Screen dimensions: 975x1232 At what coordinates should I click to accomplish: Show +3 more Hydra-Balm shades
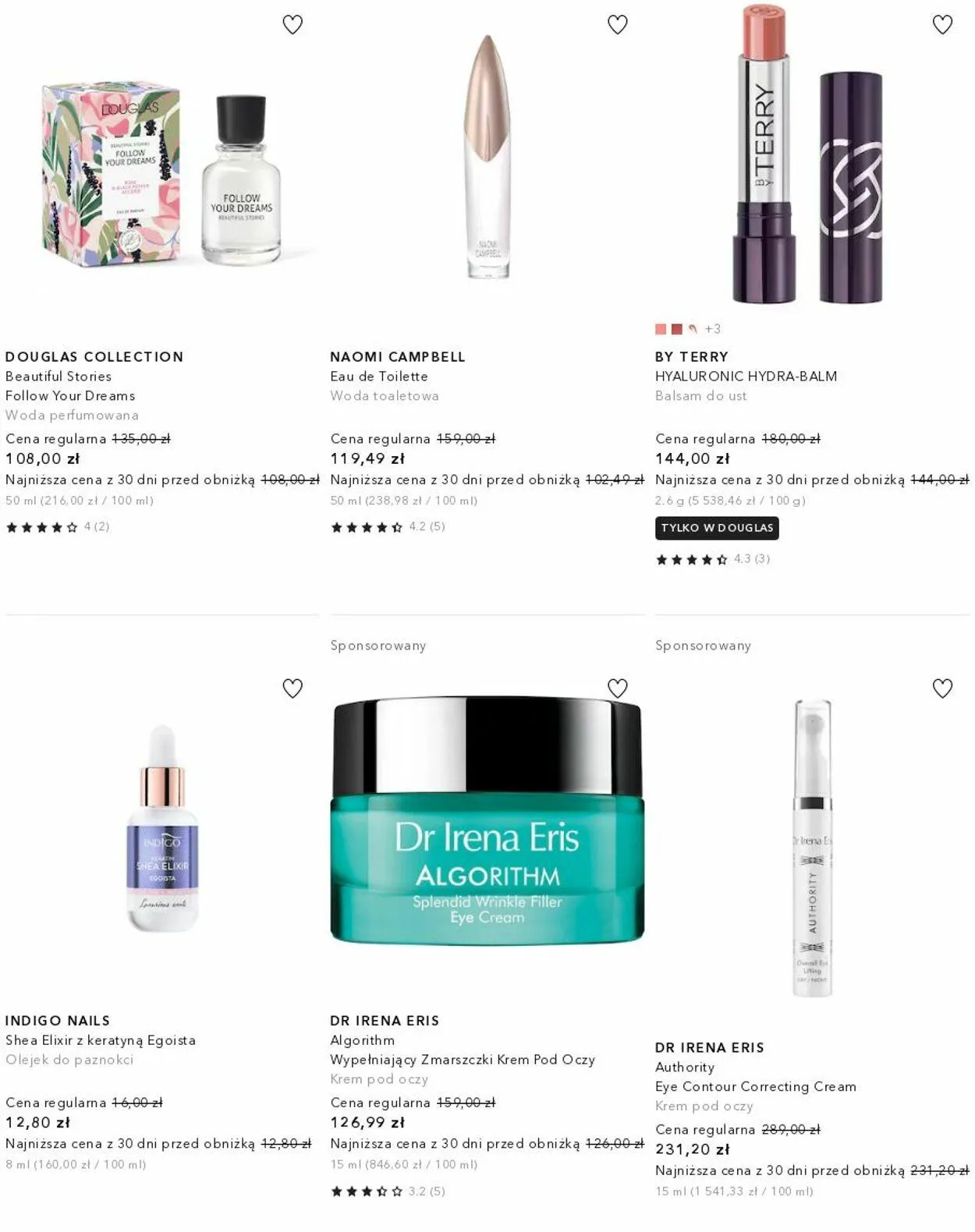click(x=713, y=329)
